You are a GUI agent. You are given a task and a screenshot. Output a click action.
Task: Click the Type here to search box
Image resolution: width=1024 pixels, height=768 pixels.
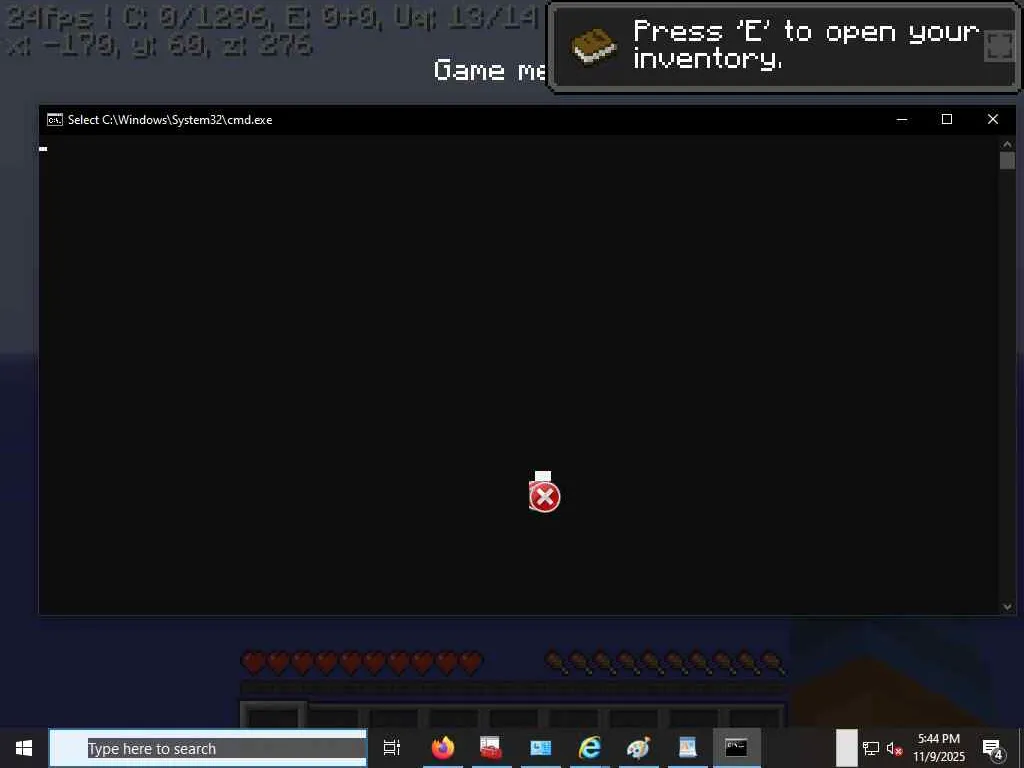pyautogui.click(x=208, y=748)
